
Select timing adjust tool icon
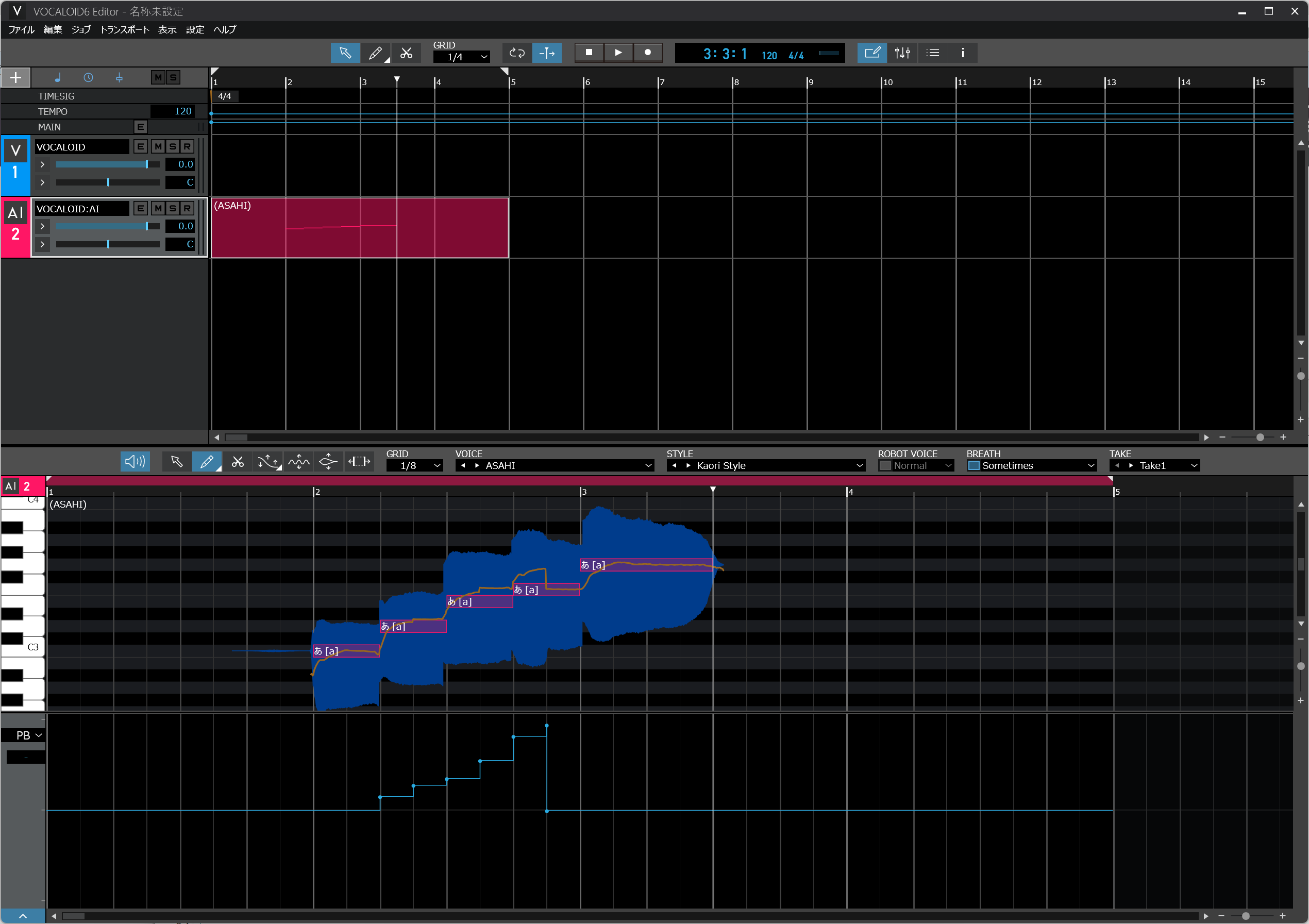[x=359, y=462]
